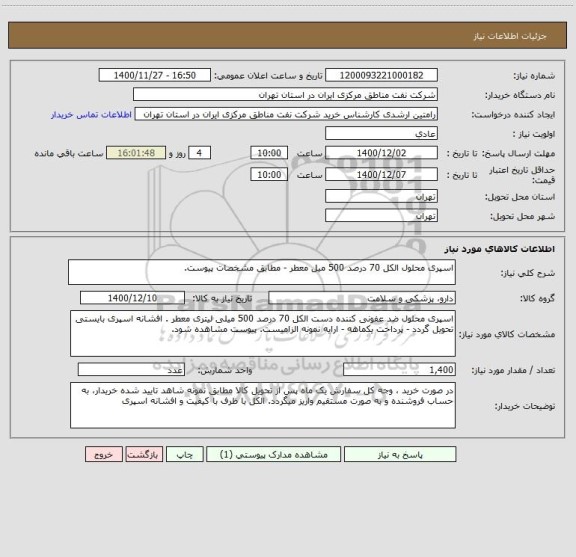Click the ایجاد کننده درخواست field
This screenshot has height=557, width=576.
[x=286, y=114]
